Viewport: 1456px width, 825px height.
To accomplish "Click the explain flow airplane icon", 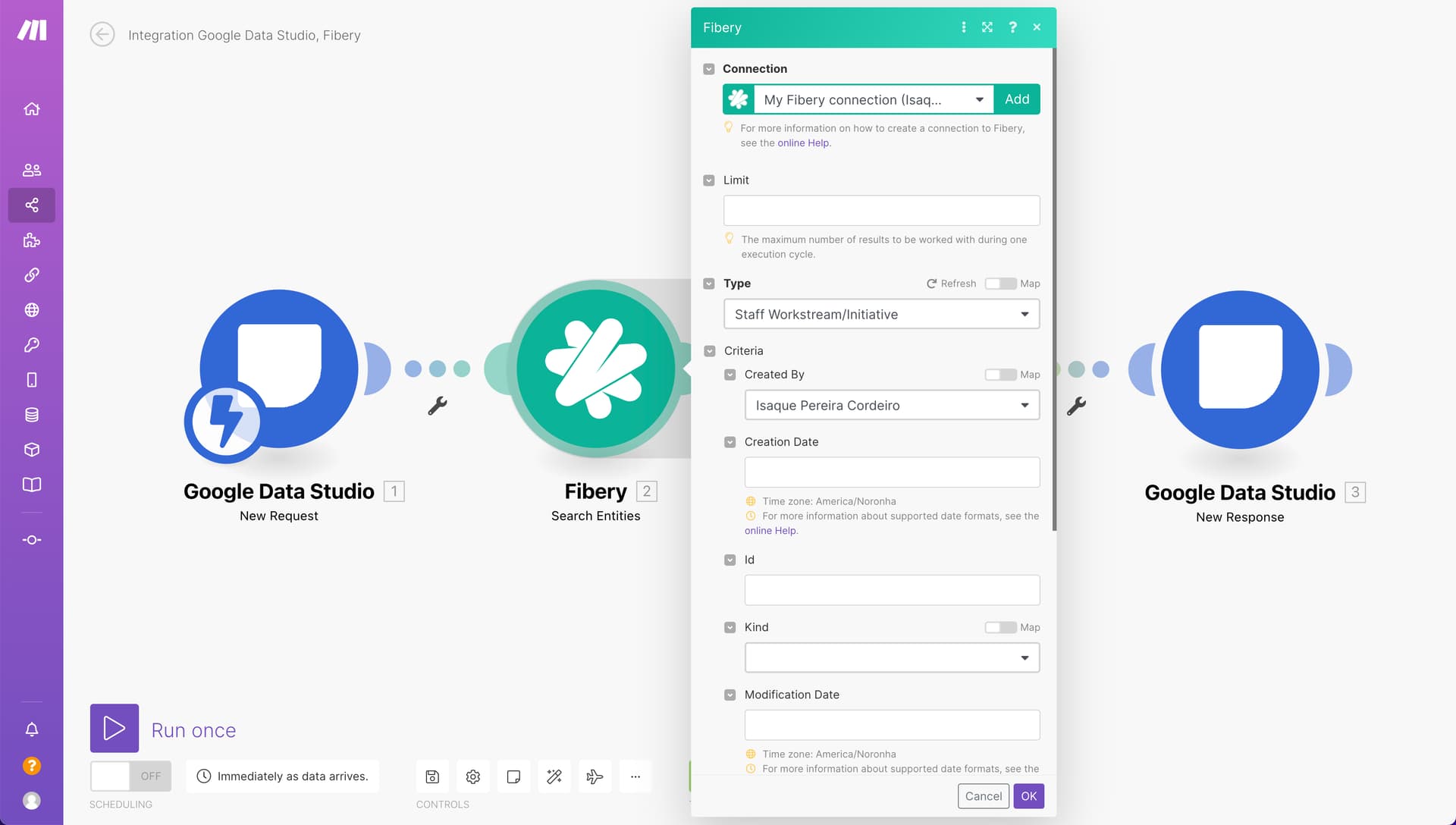I will click(595, 776).
